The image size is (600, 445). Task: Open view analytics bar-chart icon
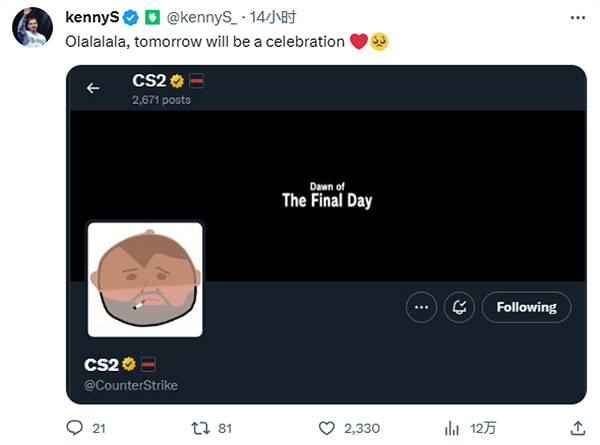(455, 428)
